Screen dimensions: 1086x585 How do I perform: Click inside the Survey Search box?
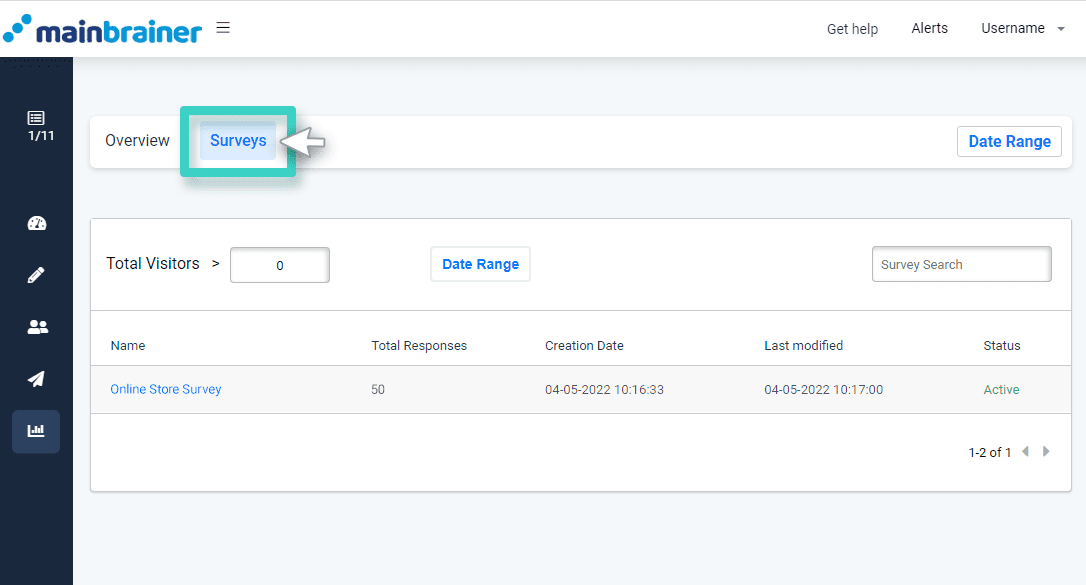click(x=961, y=263)
